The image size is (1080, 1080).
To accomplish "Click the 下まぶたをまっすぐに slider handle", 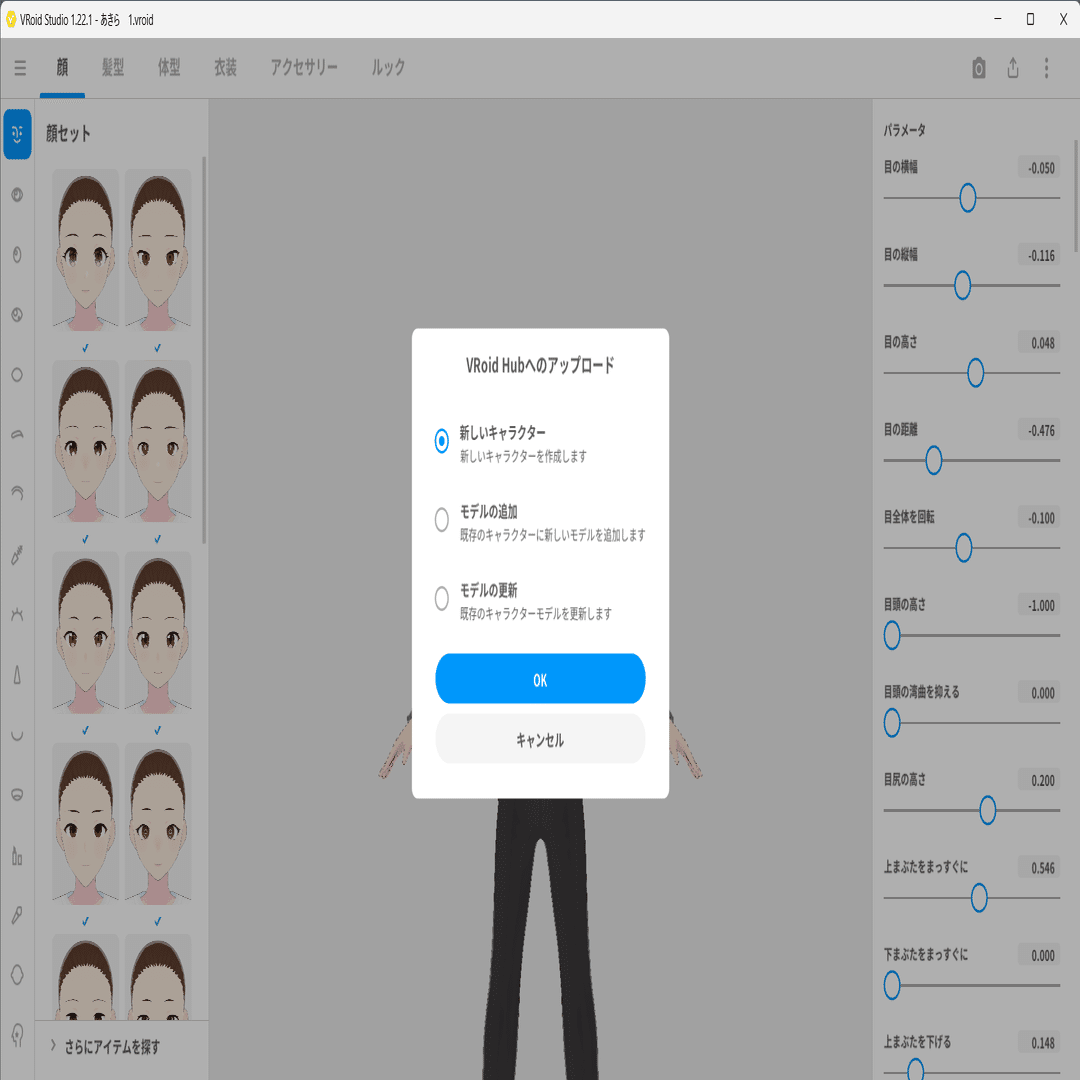I will click(x=892, y=985).
